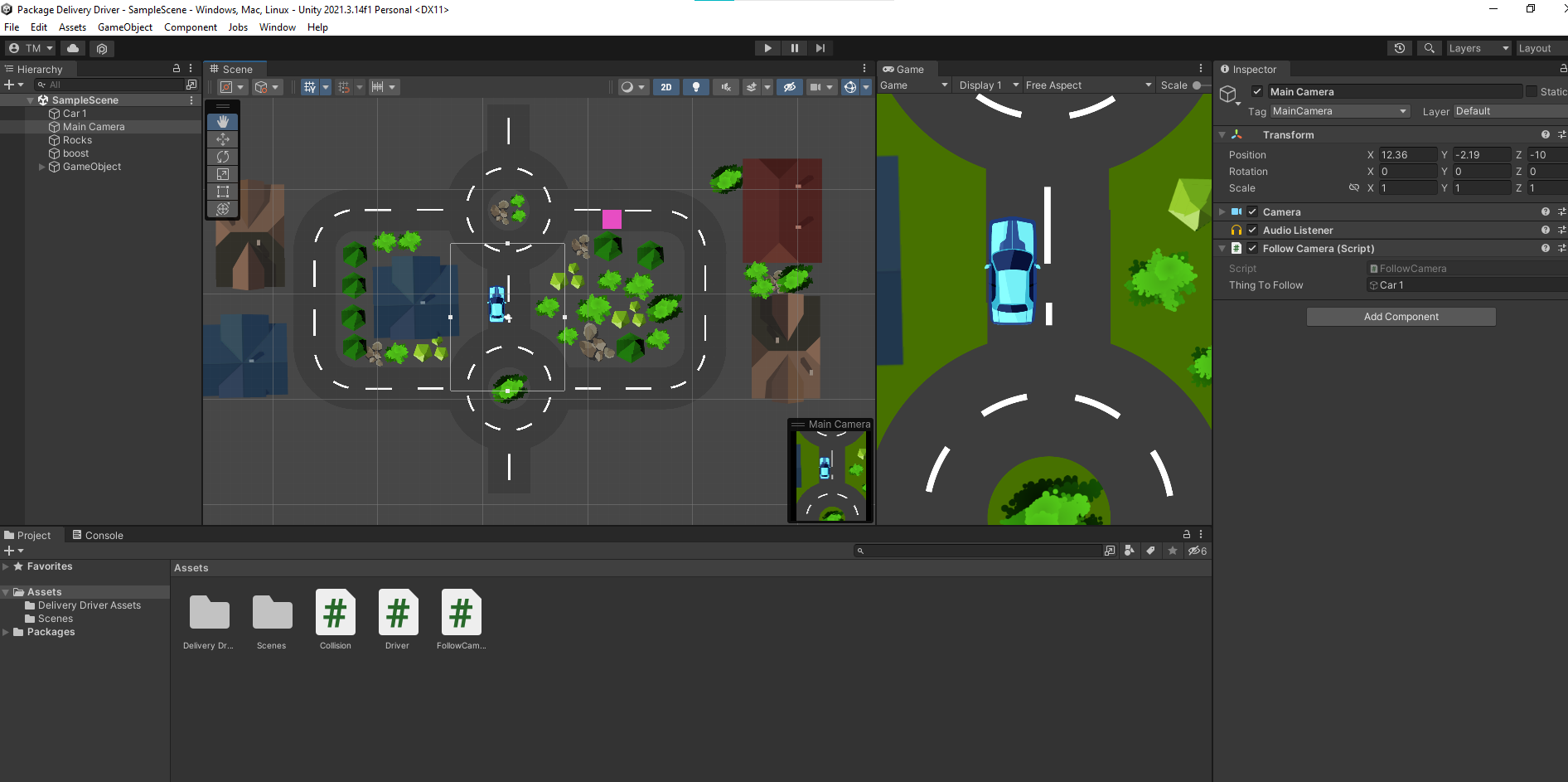Image resolution: width=1568 pixels, height=782 pixels.
Task: Click the Play button
Action: point(767,48)
